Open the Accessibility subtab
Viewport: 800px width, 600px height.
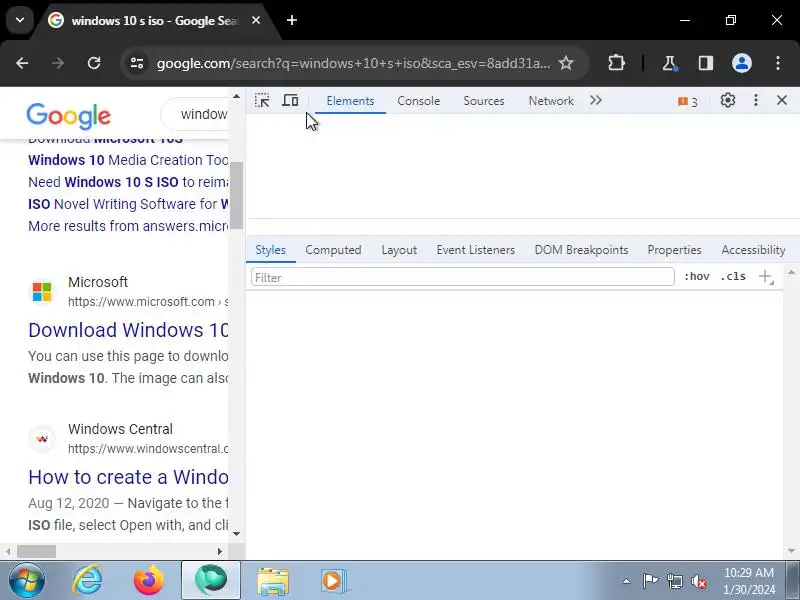coord(753,250)
